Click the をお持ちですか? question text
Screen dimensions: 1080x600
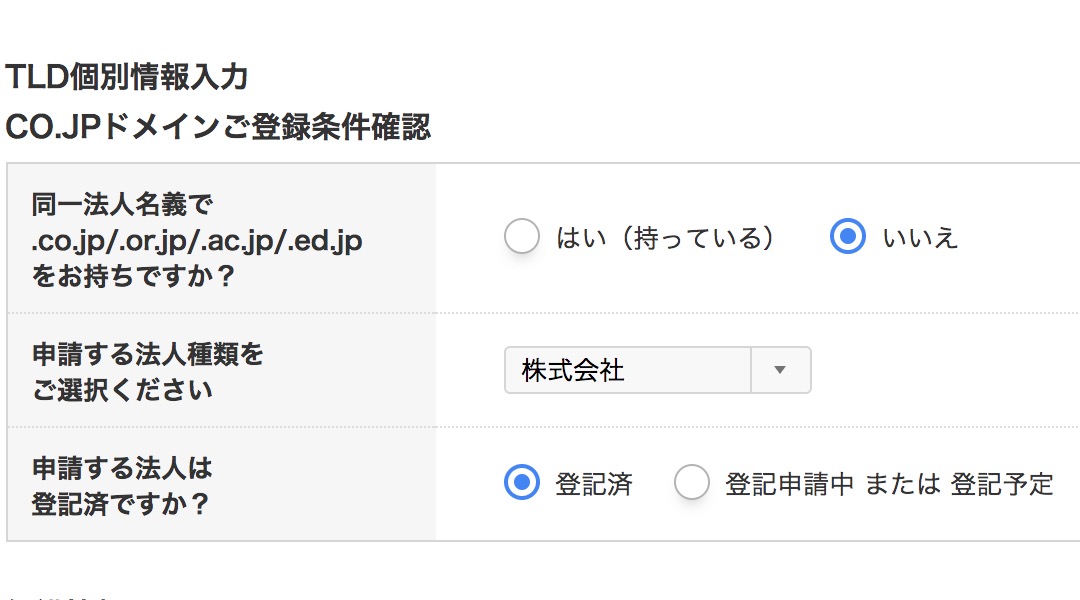click(x=134, y=276)
